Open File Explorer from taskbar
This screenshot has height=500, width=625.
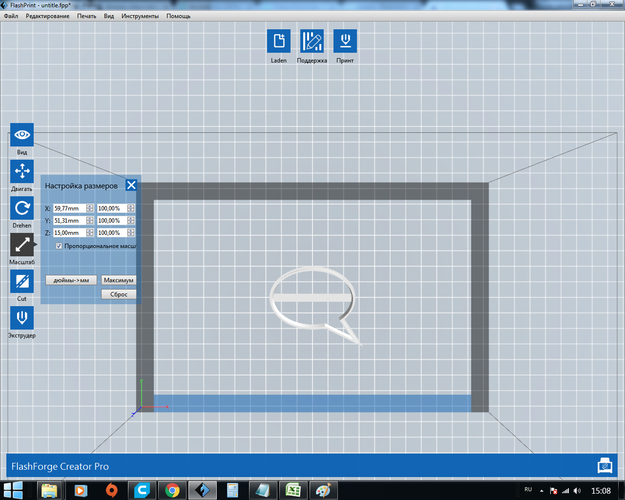[49, 490]
